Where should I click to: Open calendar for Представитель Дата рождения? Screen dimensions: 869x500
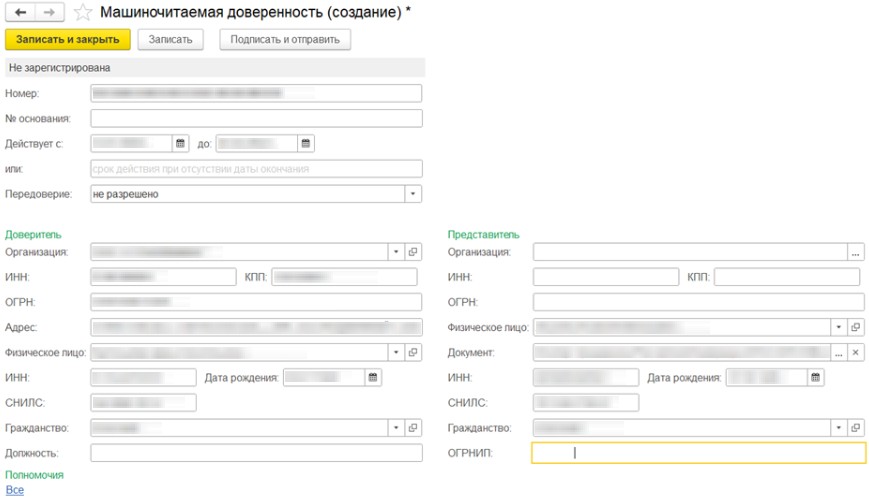[x=815, y=377]
